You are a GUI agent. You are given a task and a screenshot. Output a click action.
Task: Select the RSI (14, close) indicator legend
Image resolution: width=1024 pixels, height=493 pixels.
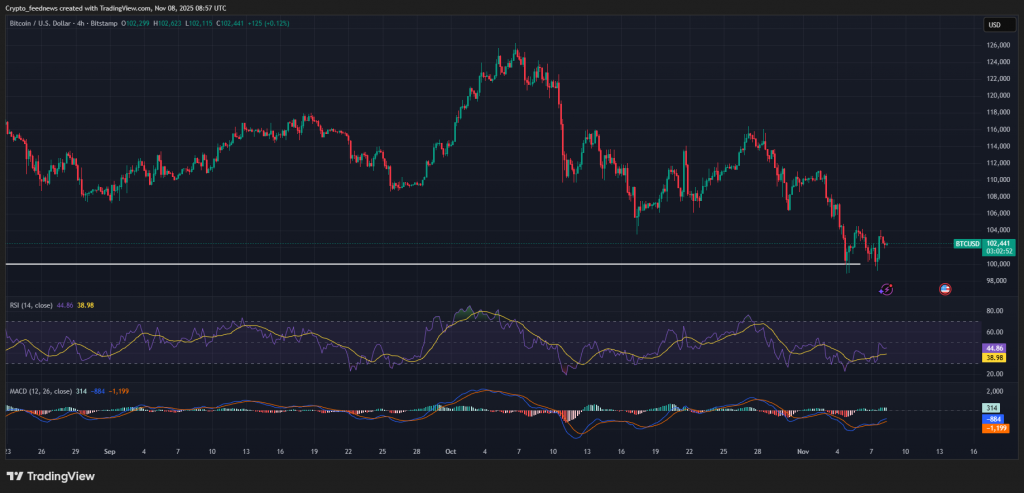point(36,304)
